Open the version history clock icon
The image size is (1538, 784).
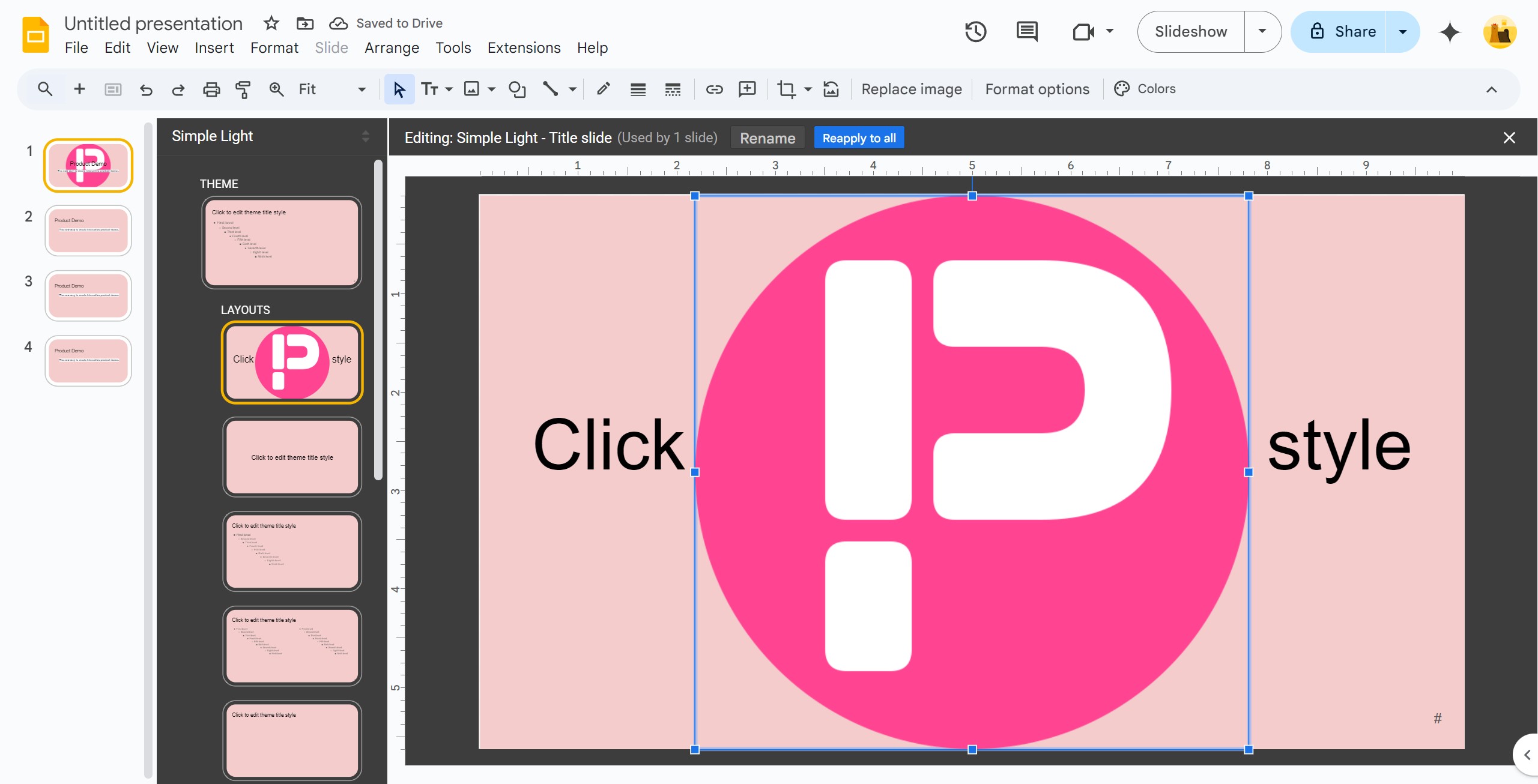(976, 32)
